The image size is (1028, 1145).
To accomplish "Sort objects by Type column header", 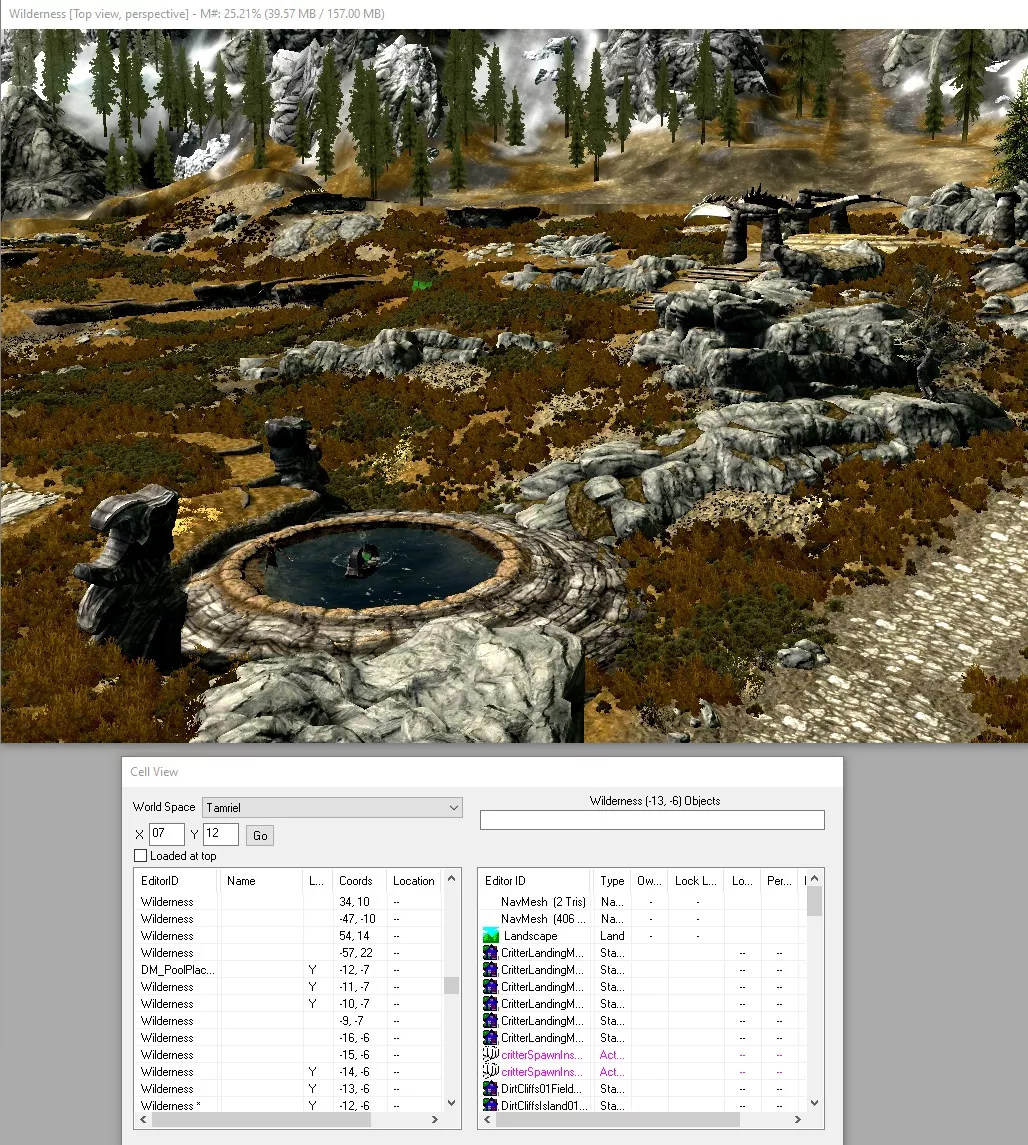I will click(612, 881).
